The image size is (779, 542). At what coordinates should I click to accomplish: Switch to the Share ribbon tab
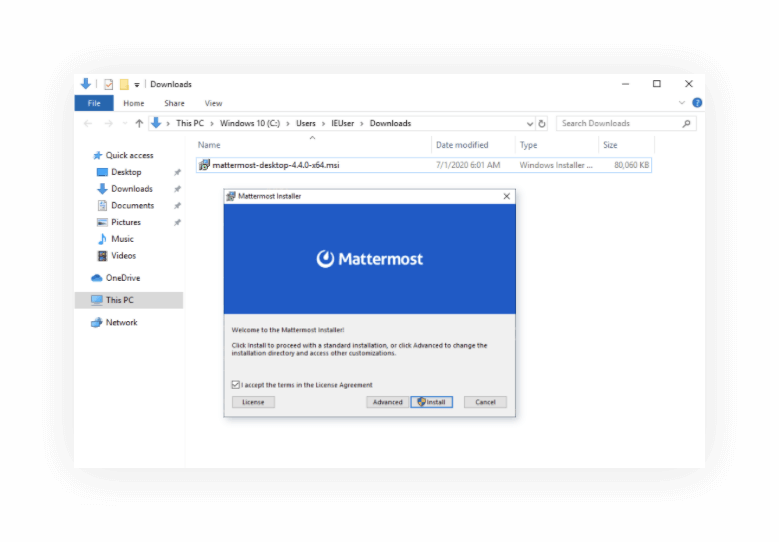(174, 103)
